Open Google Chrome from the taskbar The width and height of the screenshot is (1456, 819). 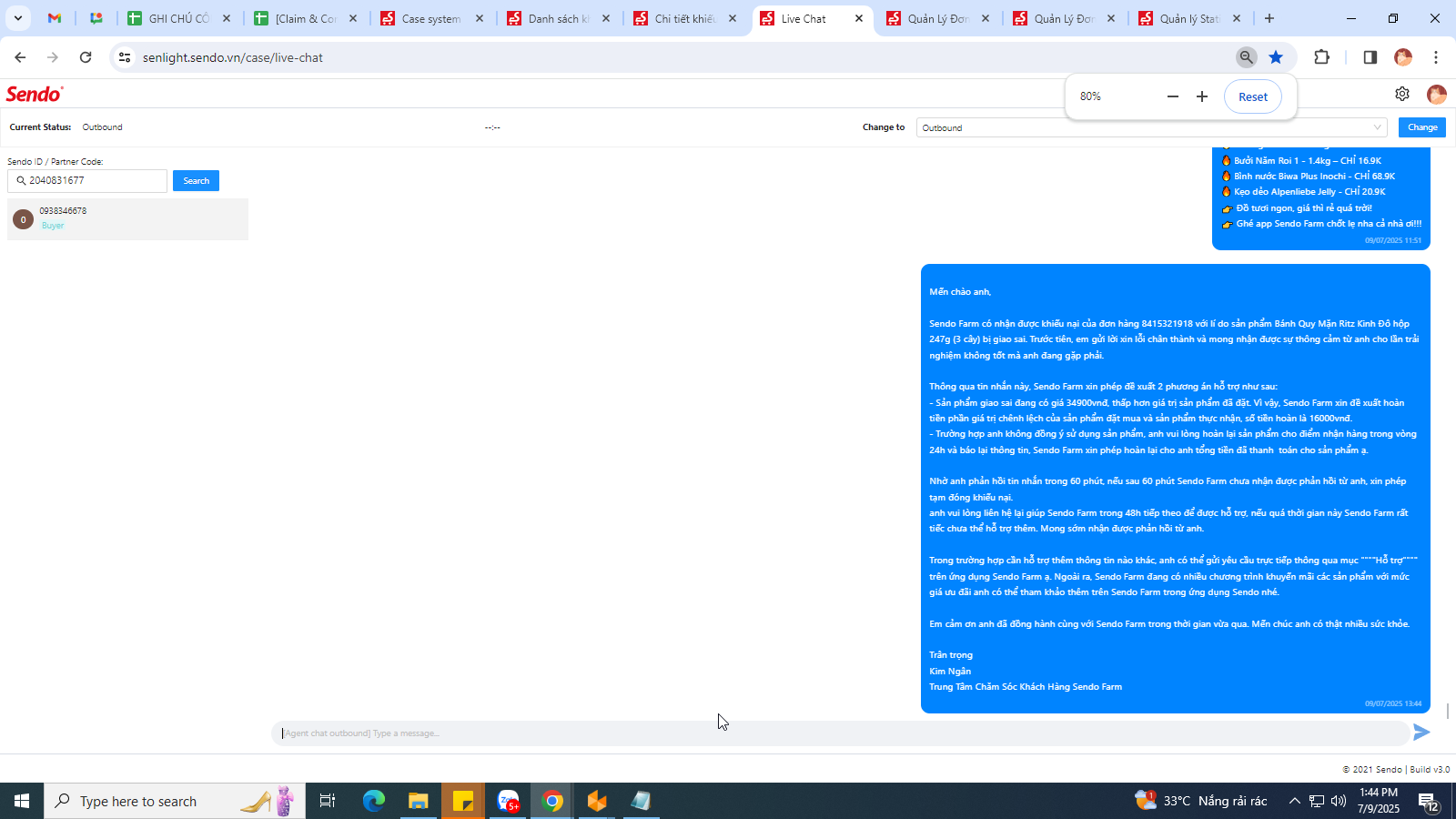(x=552, y=801)
